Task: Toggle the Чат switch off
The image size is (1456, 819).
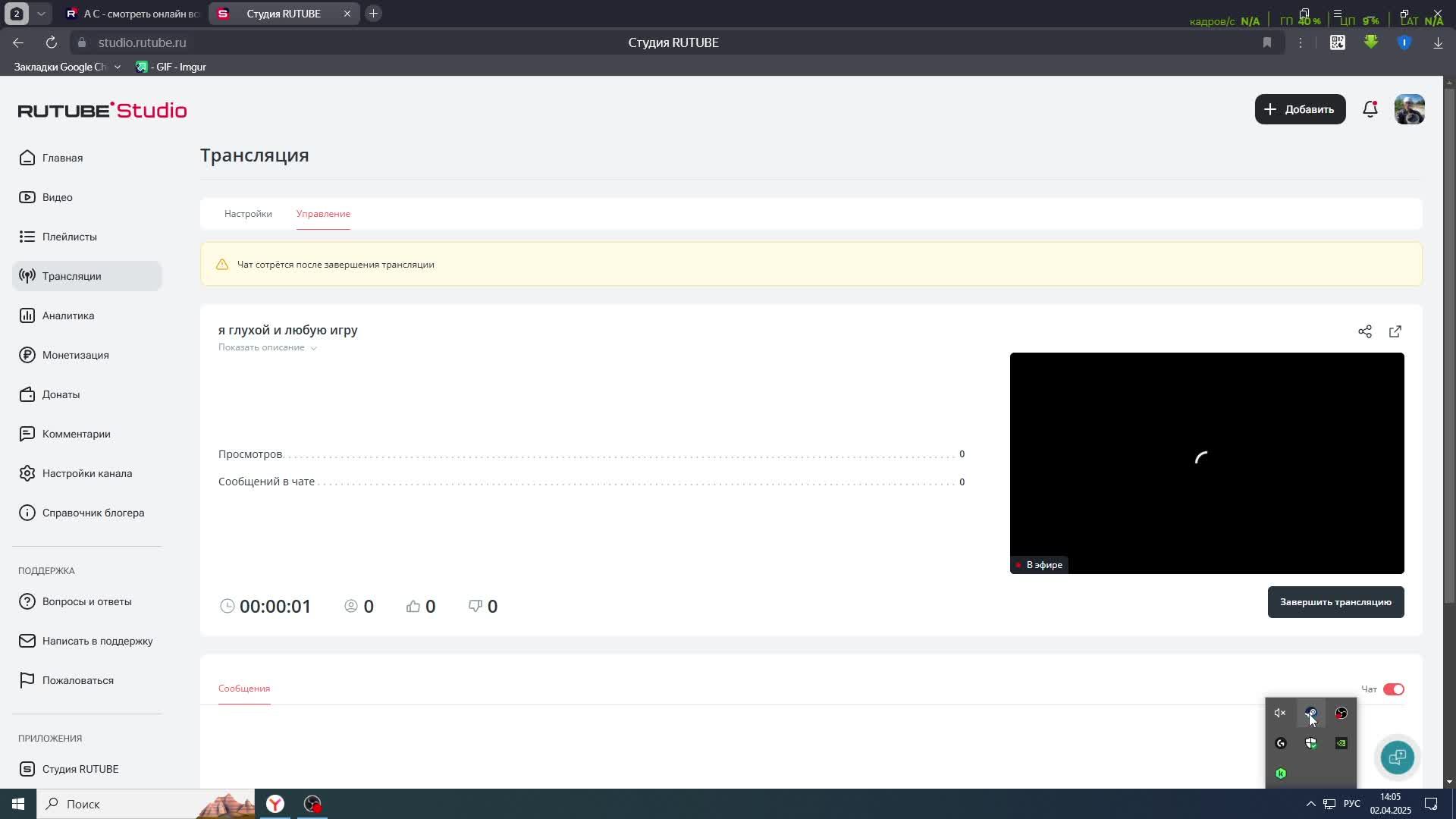Action: click(x=1394, y=689)
